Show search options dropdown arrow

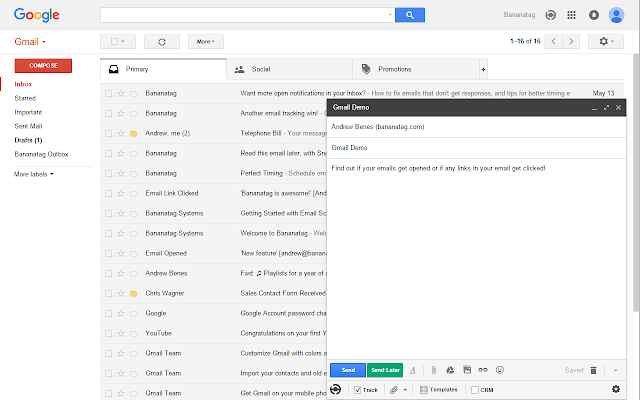tap(390, 15)
